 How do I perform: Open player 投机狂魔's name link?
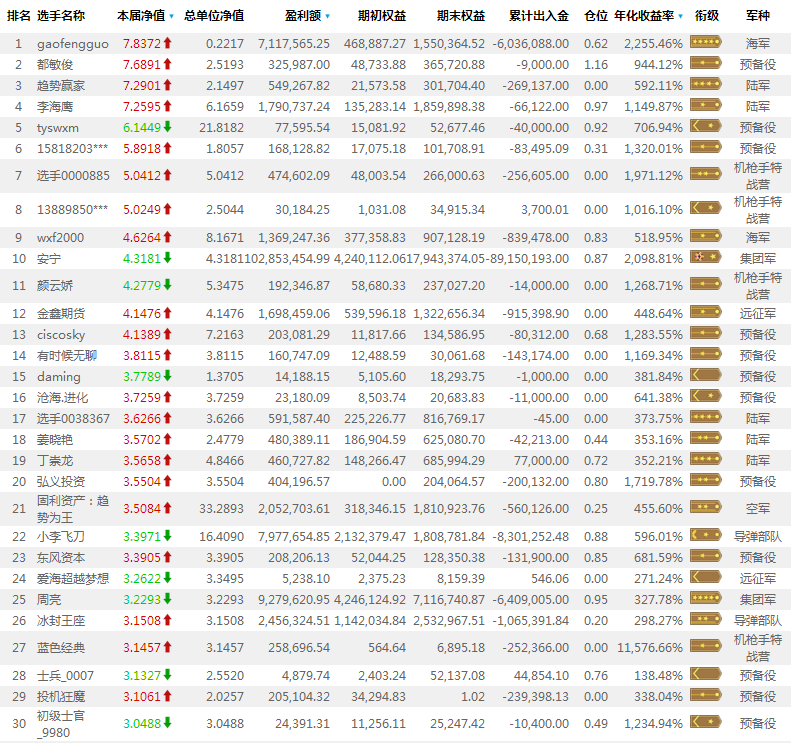[x=61, y=697]
